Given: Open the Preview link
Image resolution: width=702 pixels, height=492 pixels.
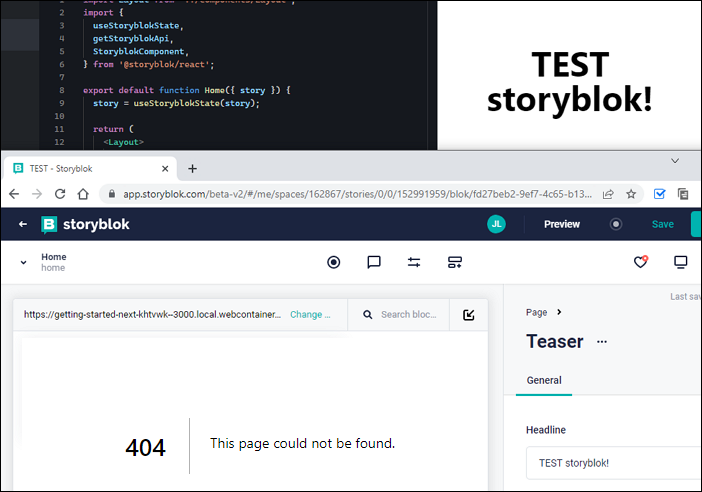Looking at the screenshot, I should tap(562, 224).
